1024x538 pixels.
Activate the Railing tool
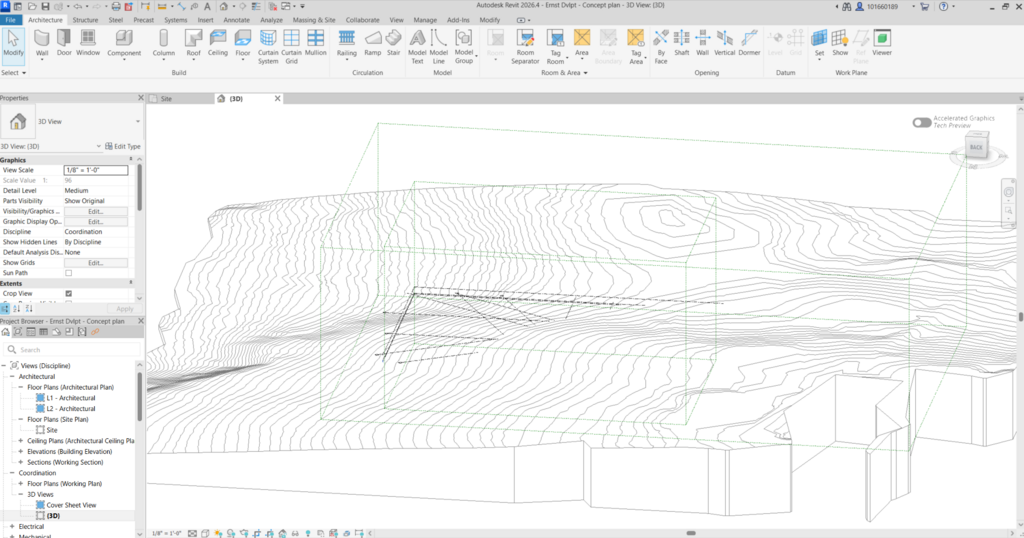[347, 44]
